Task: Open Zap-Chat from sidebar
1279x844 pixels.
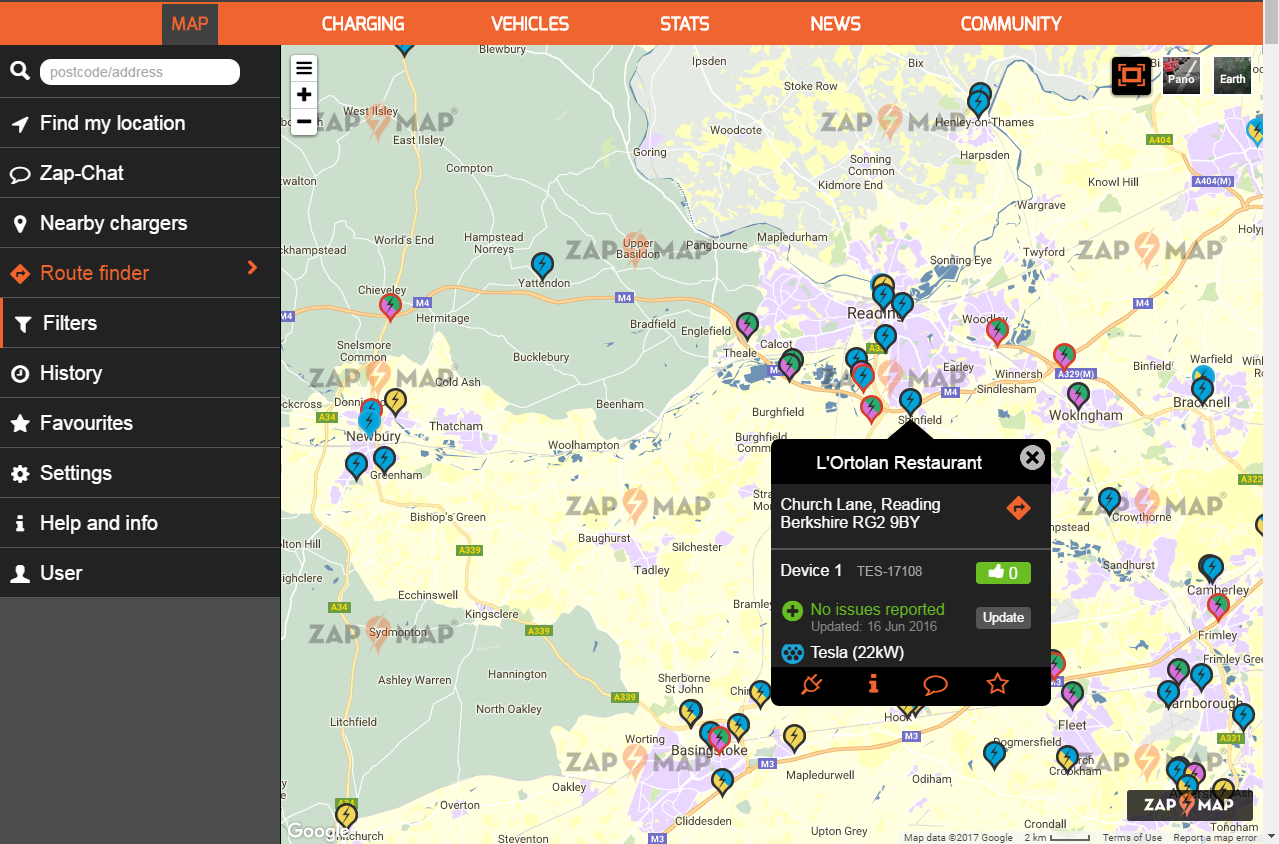Action: 140,173
